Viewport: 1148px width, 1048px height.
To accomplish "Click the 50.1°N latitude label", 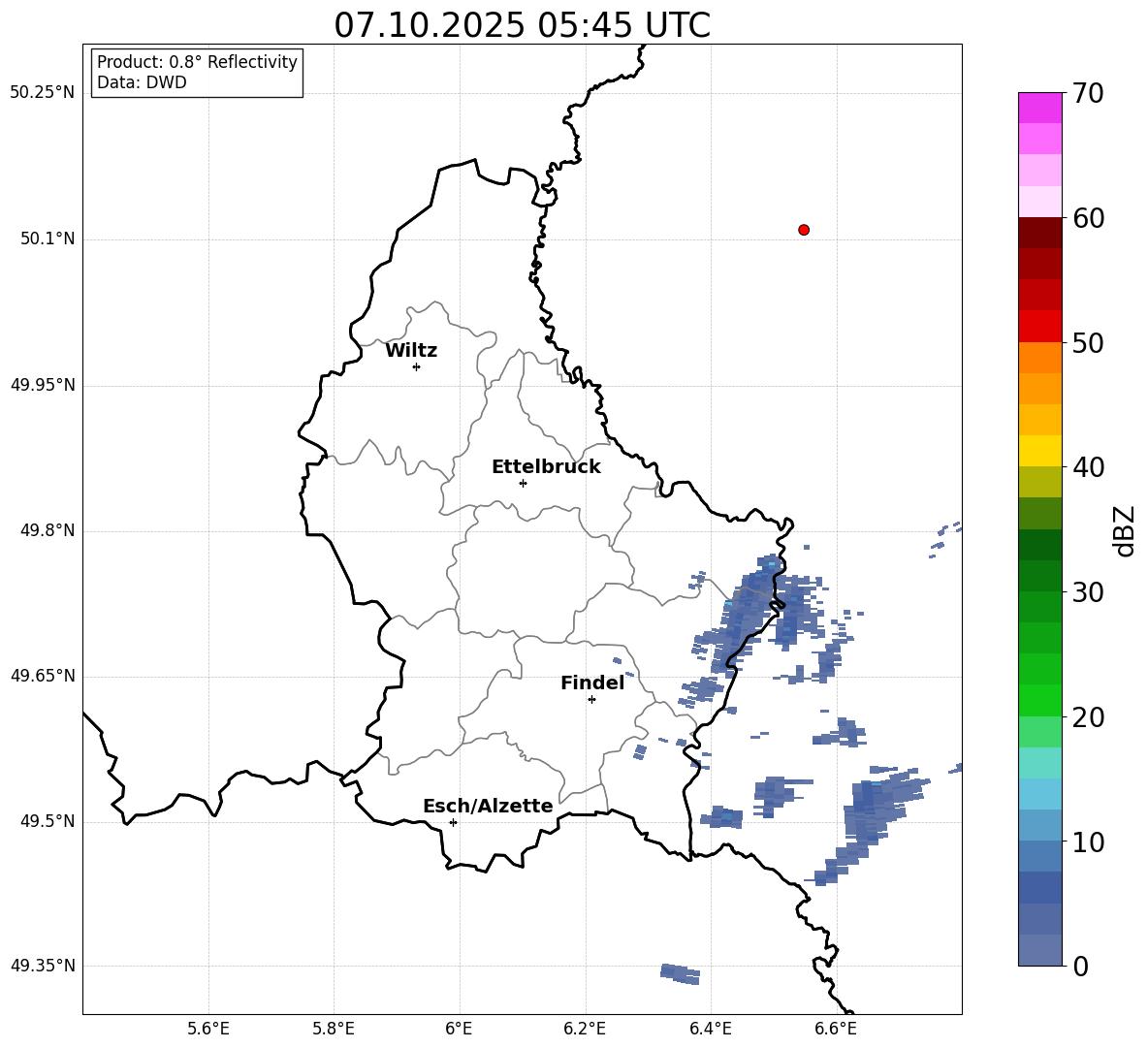I will [x=48, y=239].
